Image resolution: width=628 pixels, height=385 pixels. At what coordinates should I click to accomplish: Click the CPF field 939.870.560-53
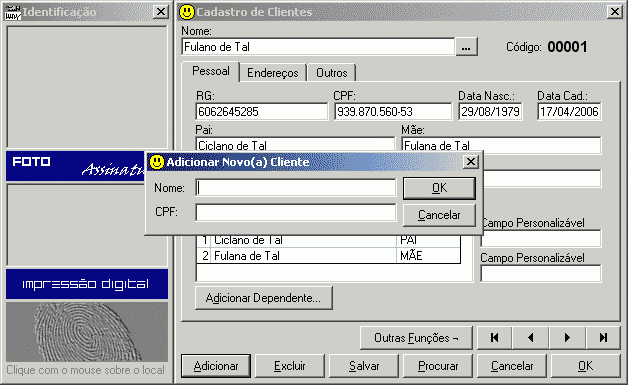(x=393, y=112)
